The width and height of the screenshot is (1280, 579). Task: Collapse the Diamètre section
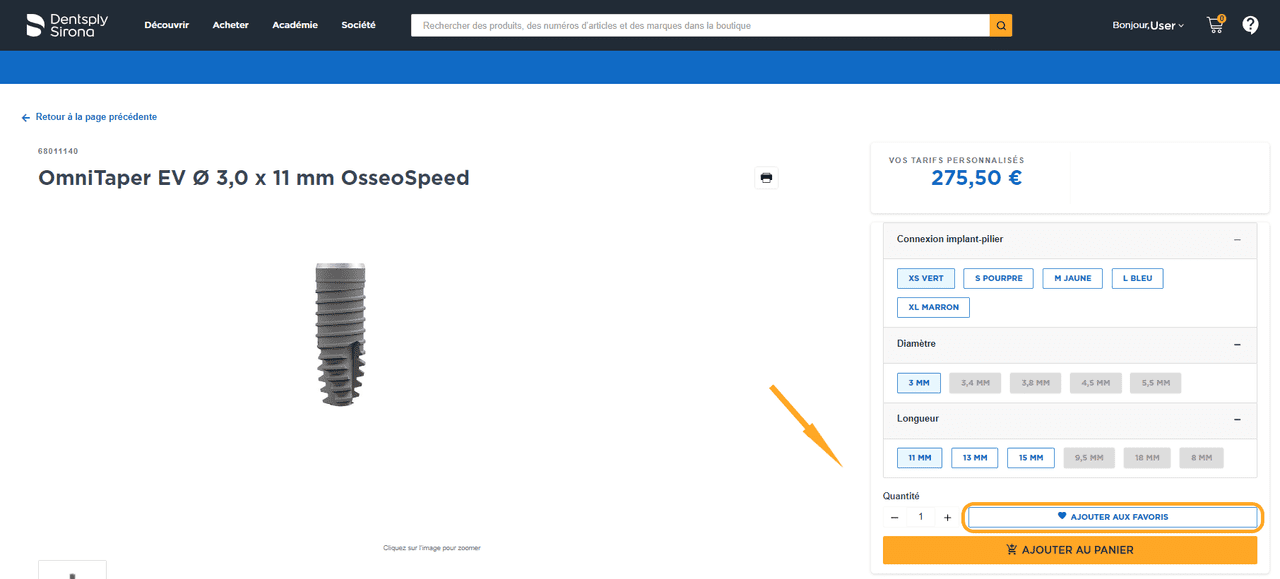(1237, 344)
